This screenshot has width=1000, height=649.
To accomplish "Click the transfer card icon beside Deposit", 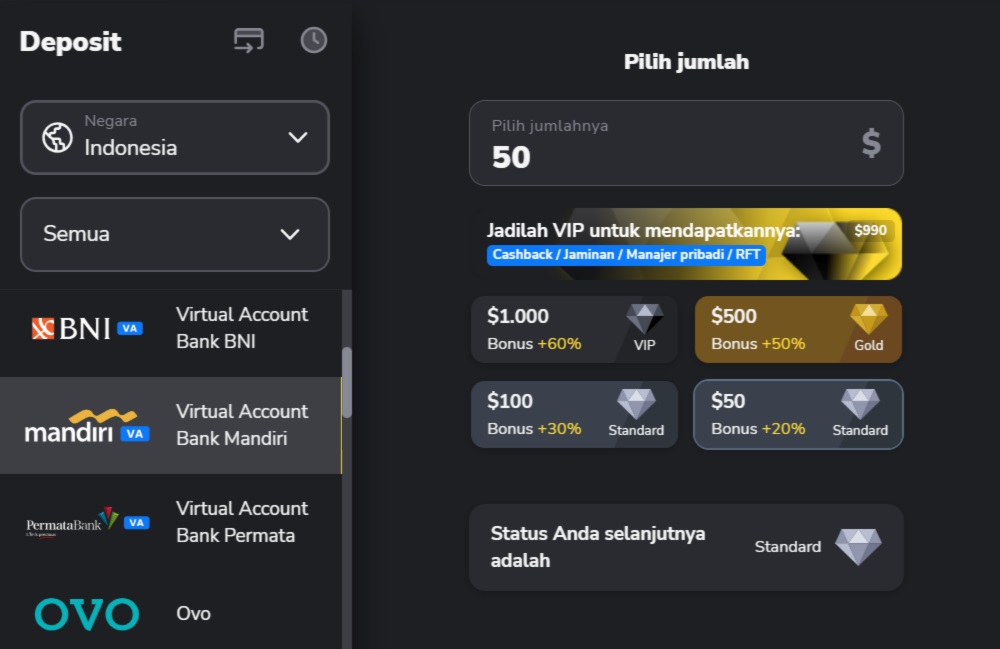I will coord(249,40).
